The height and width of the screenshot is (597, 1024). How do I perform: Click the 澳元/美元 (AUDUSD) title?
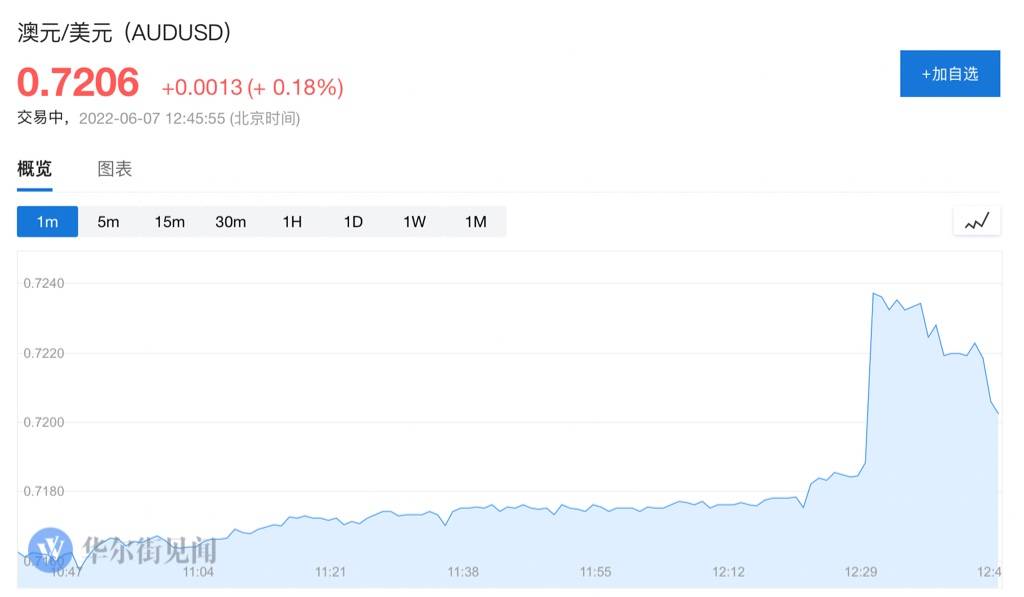(x=124, y=32)
